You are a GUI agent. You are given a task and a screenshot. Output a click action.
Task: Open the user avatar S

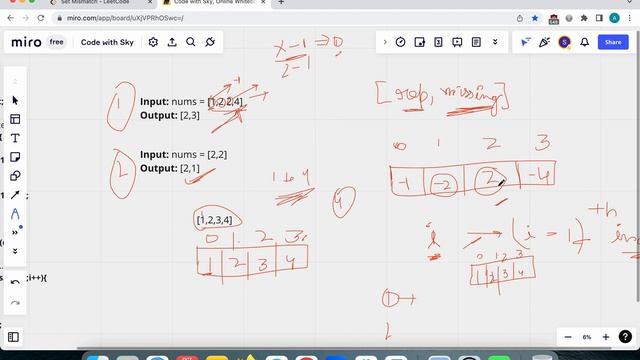click(x=564, y=42)
